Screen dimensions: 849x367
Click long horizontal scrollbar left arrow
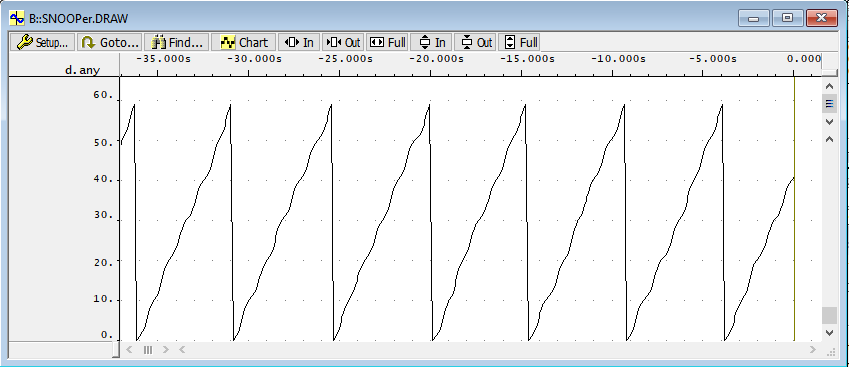point(182,350)
